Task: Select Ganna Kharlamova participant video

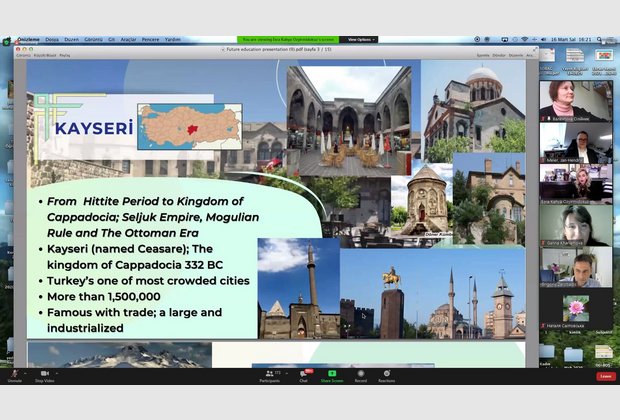Action: [576, 225]
